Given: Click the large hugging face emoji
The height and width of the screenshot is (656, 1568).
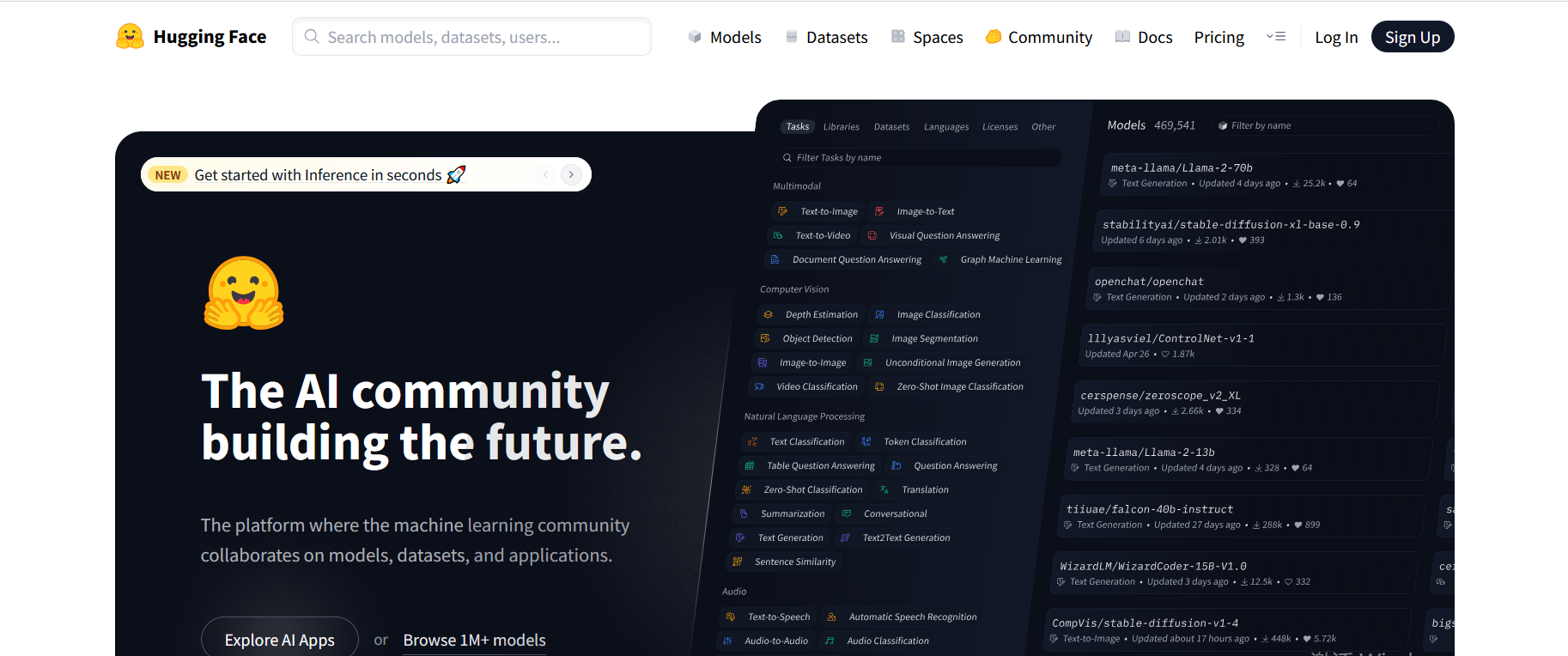Looking at the screenshot, I should point(244,293).
